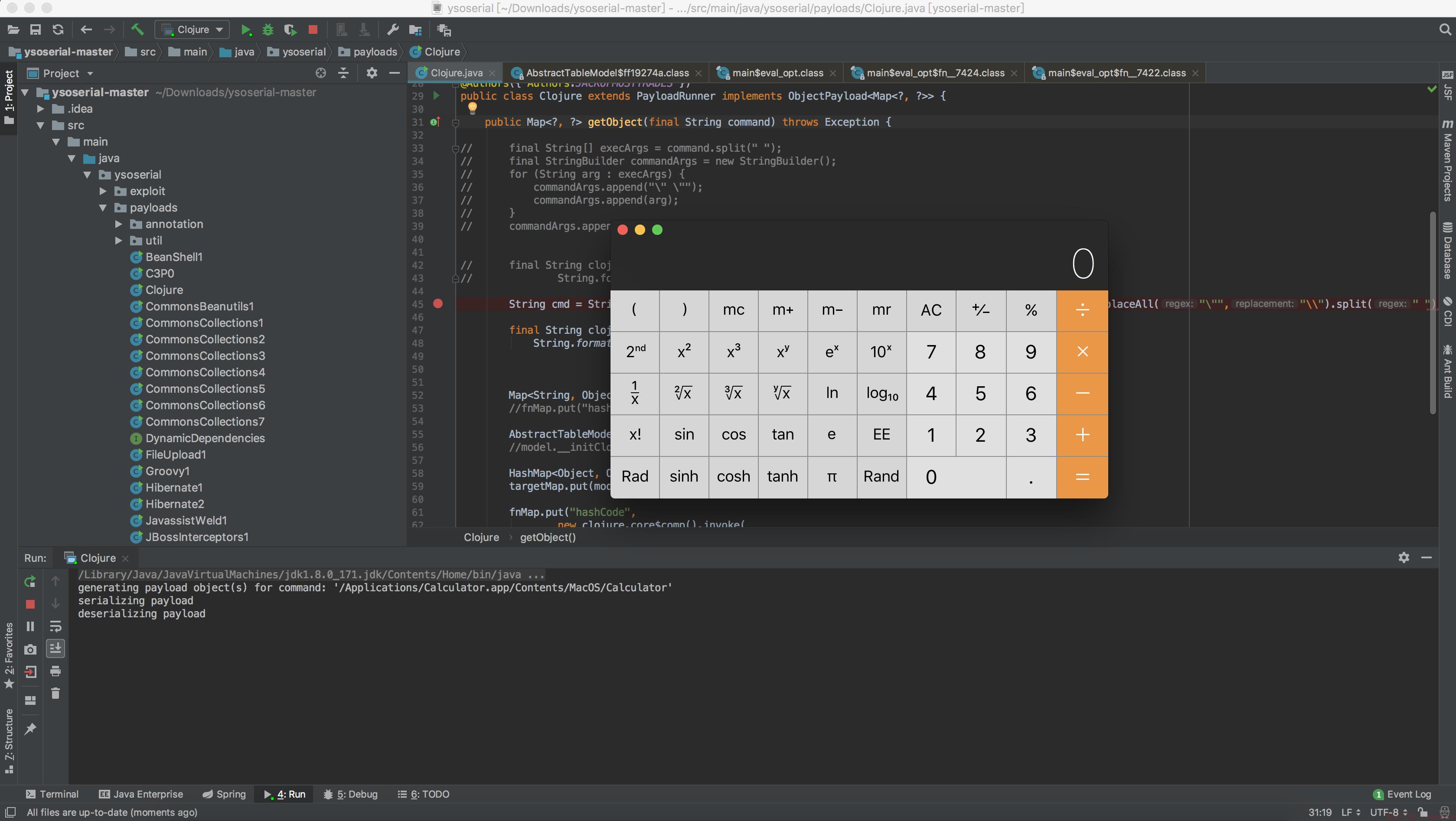Toggle the Database side panel
This screenshot has height=821, width=1456.
pos(1447,250)
